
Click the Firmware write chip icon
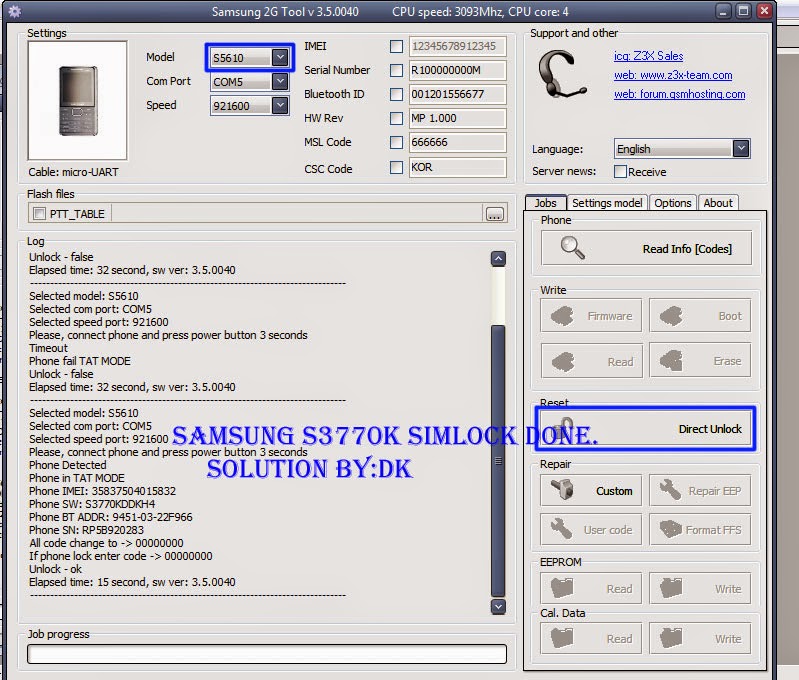(x=563, y=316)
